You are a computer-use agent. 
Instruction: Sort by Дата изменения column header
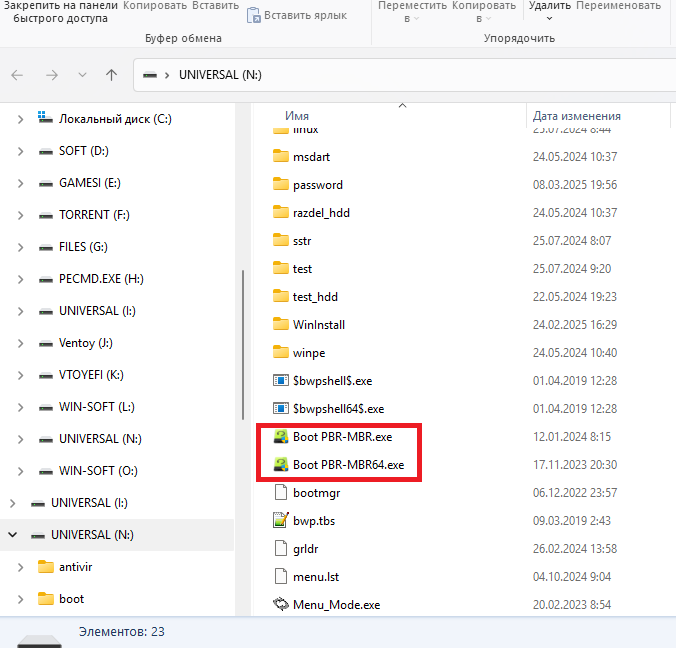click(576, 116)
